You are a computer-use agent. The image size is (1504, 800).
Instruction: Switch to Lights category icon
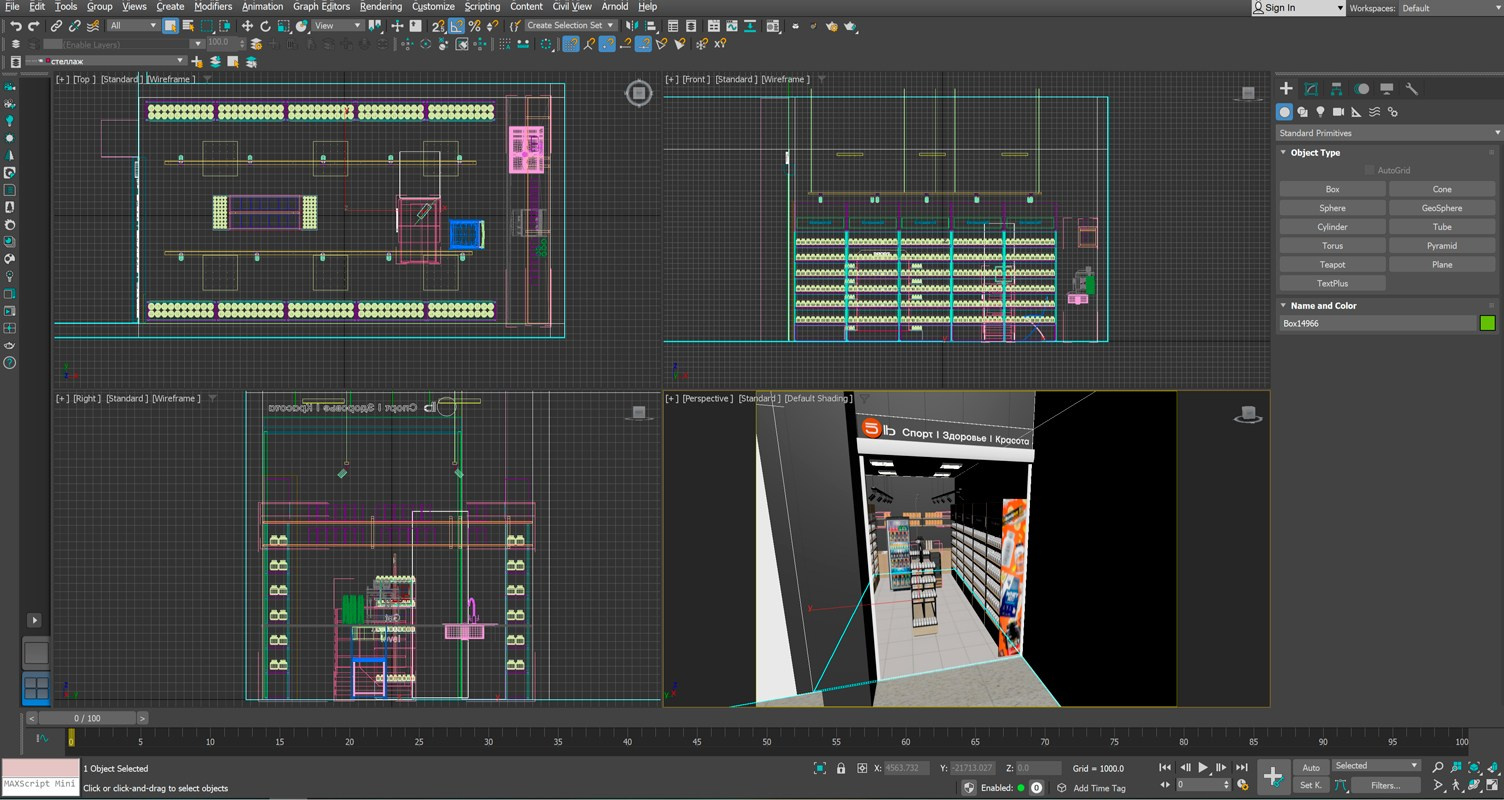(1320, 112)
